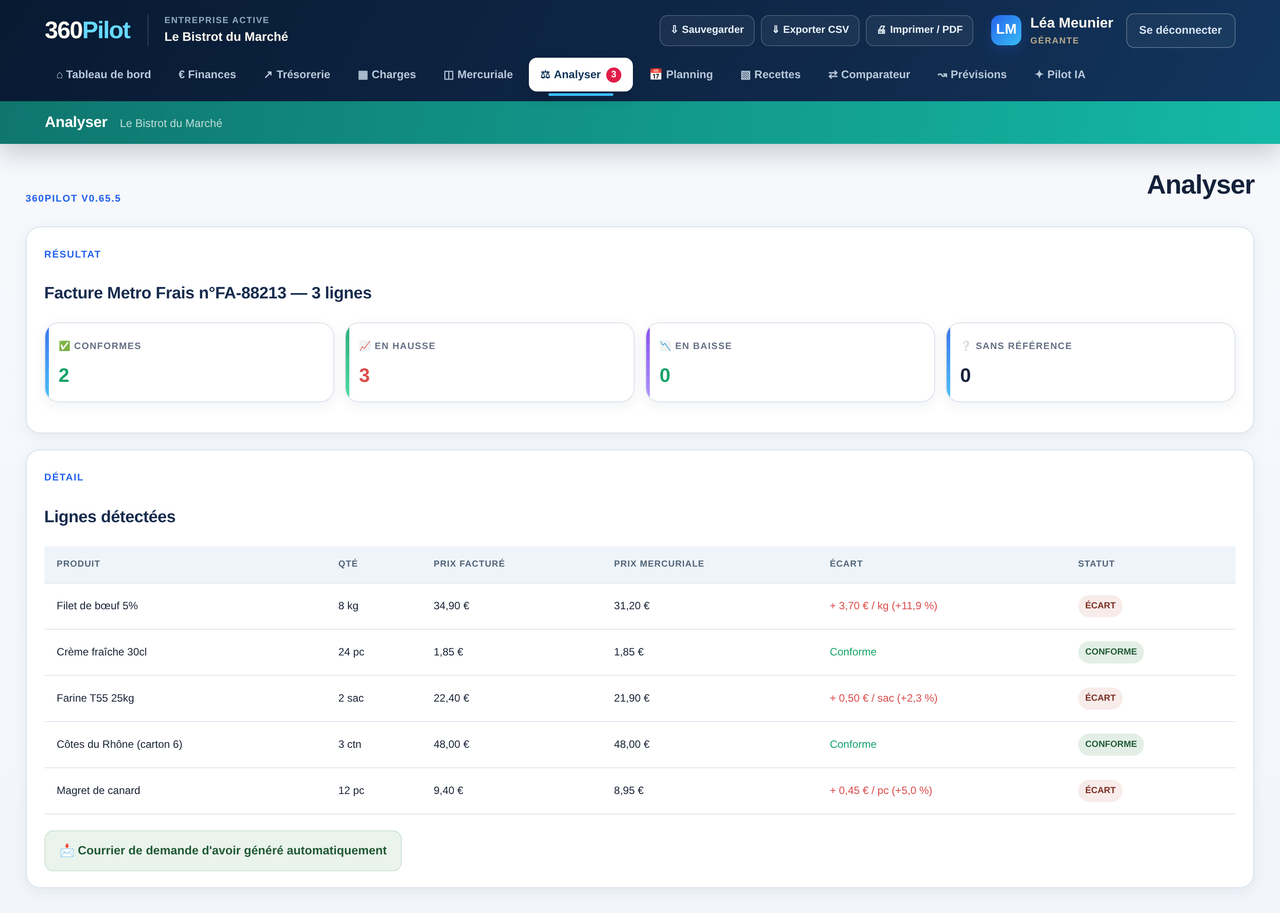Click the LM user avatar
The image size is (1280, 913).
[1006, 30]
